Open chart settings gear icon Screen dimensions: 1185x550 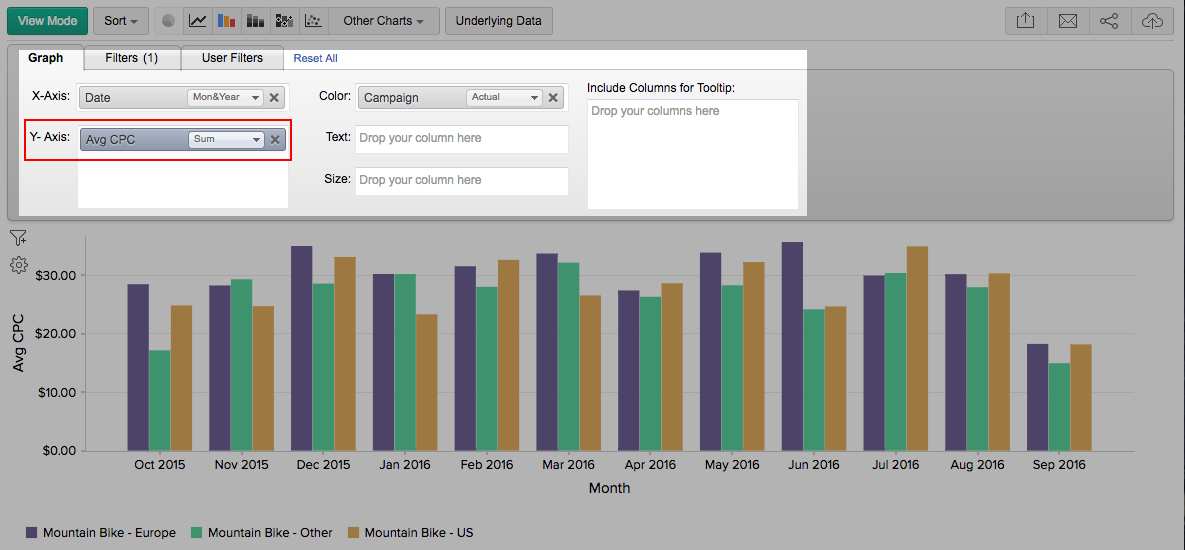18,265
